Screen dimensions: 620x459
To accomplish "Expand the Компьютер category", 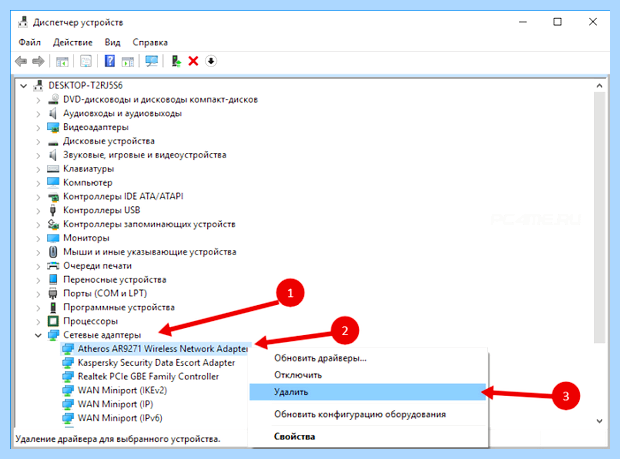I will 38,183.
